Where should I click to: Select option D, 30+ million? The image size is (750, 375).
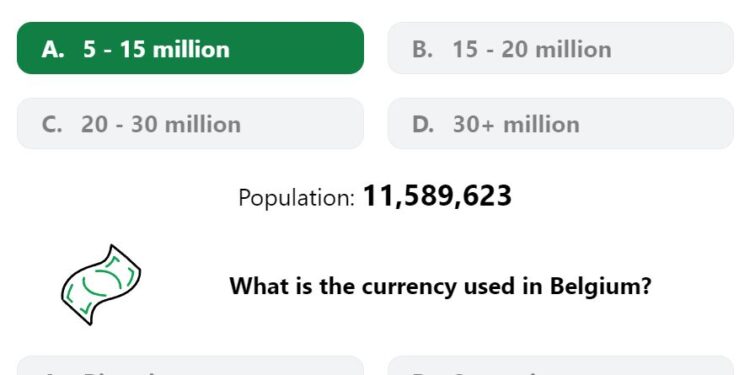(x=560, y=124)
